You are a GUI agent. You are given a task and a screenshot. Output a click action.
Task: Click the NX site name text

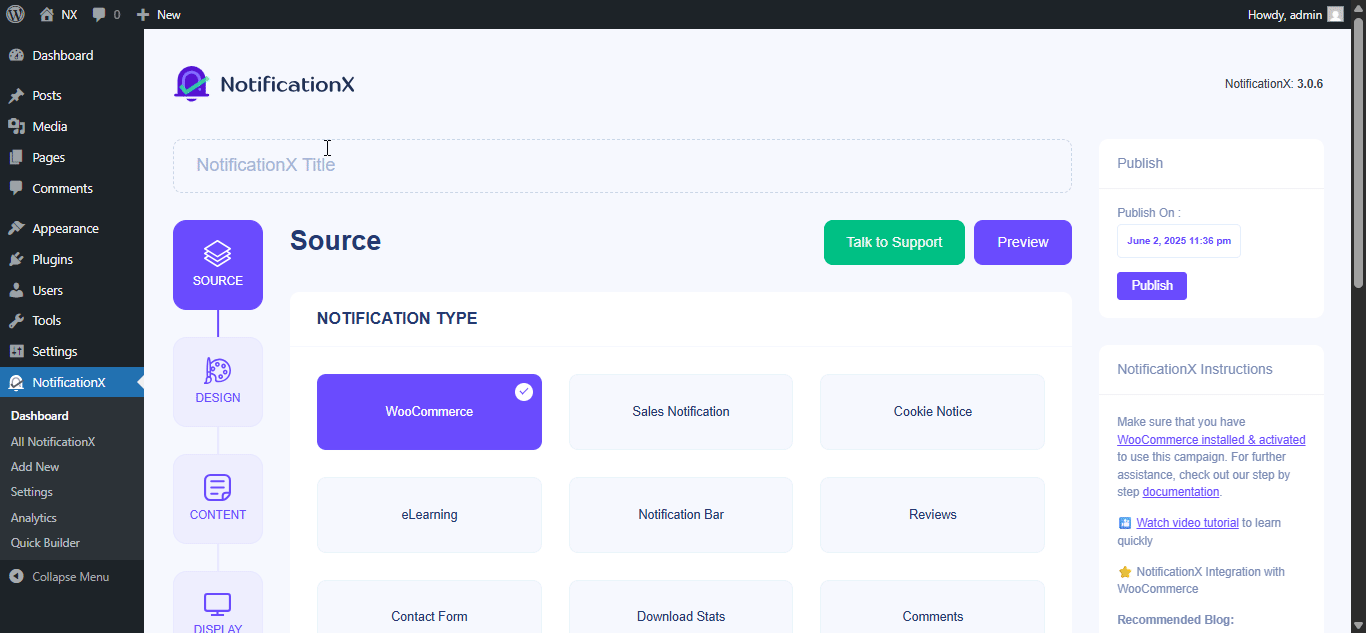click(69, 15)
